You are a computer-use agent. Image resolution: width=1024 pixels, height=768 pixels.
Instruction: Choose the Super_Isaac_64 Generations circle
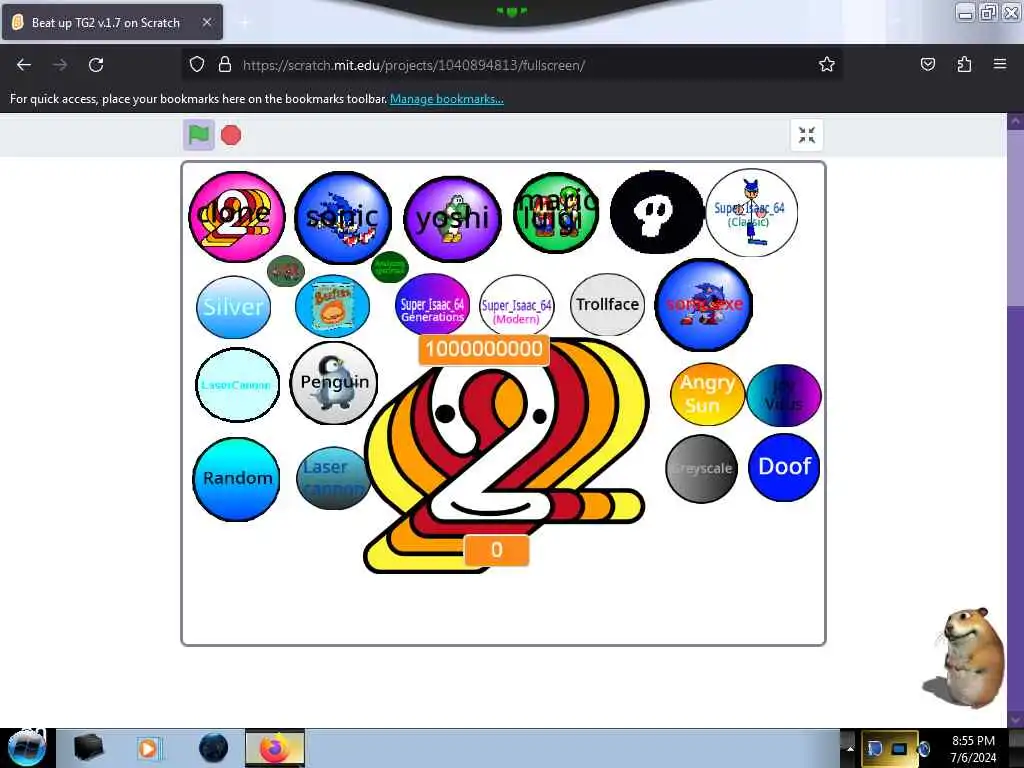point(432,305)
